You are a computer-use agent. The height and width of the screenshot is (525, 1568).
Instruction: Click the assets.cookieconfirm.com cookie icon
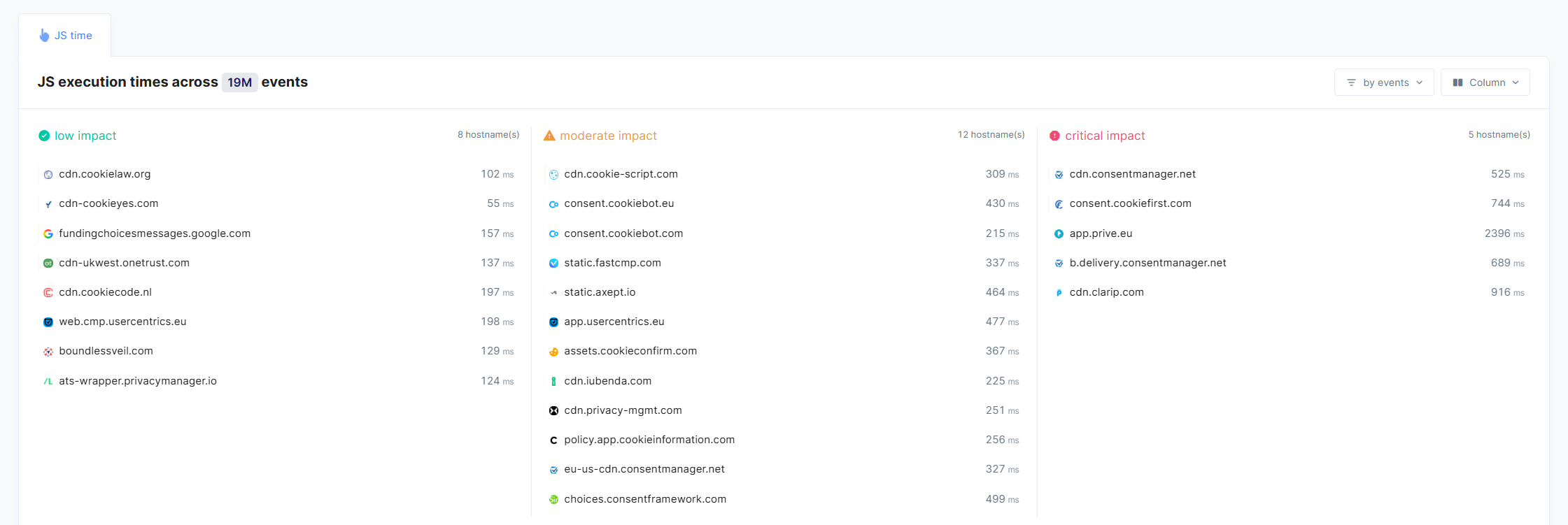(x=553, y=352)
